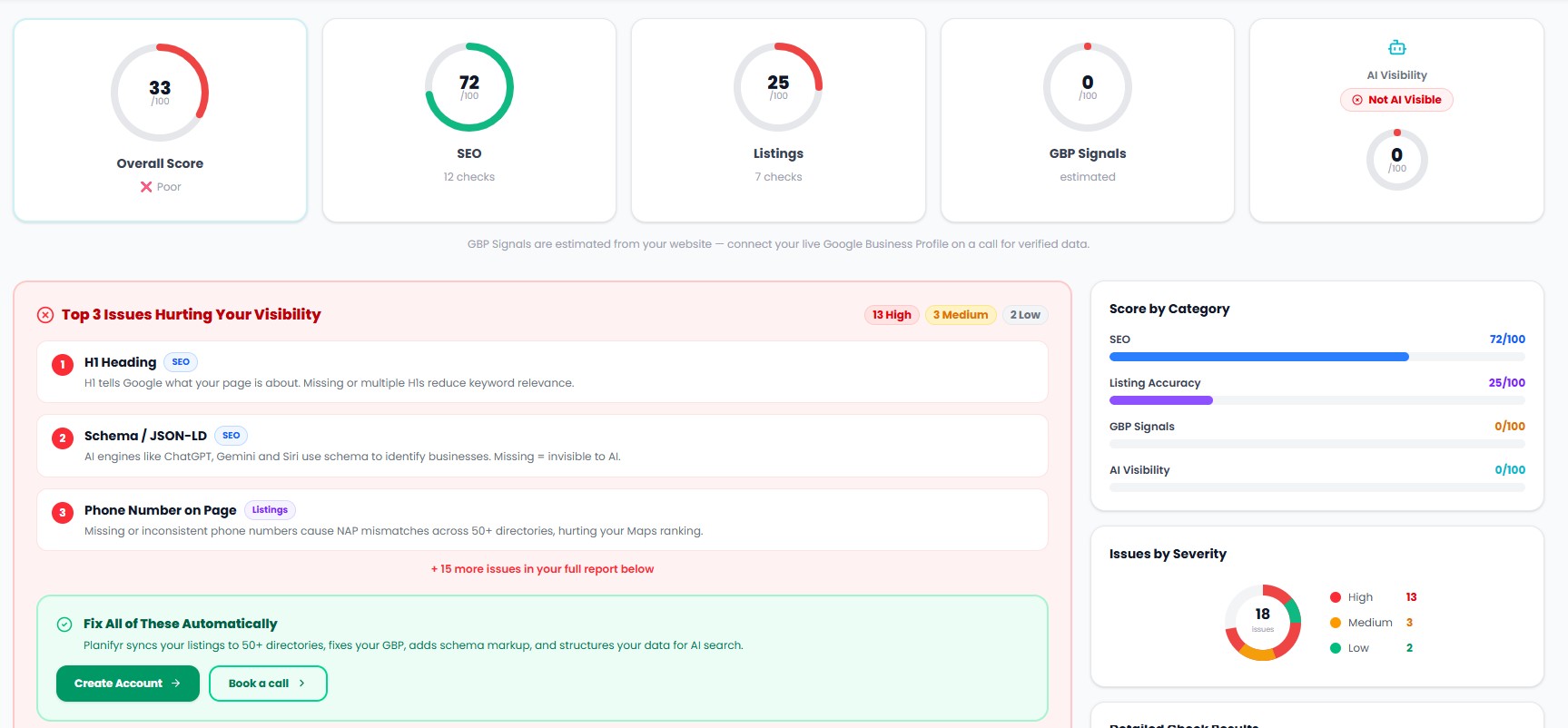Click the number 1 badge for H1 Heading
This screenshot has width=1568, height=728.
[63, 365]
